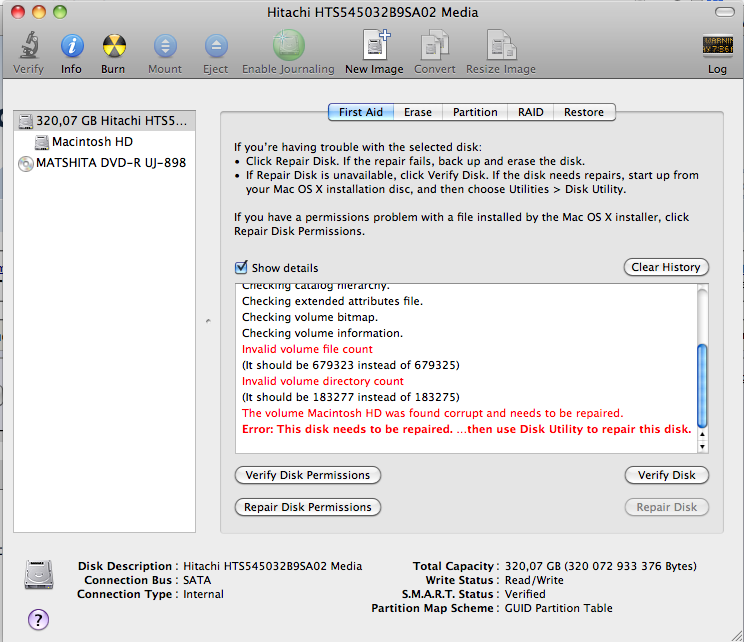Click the Connection Type Internal value
This screenshot has width=744, height=642.
[203, 594]
